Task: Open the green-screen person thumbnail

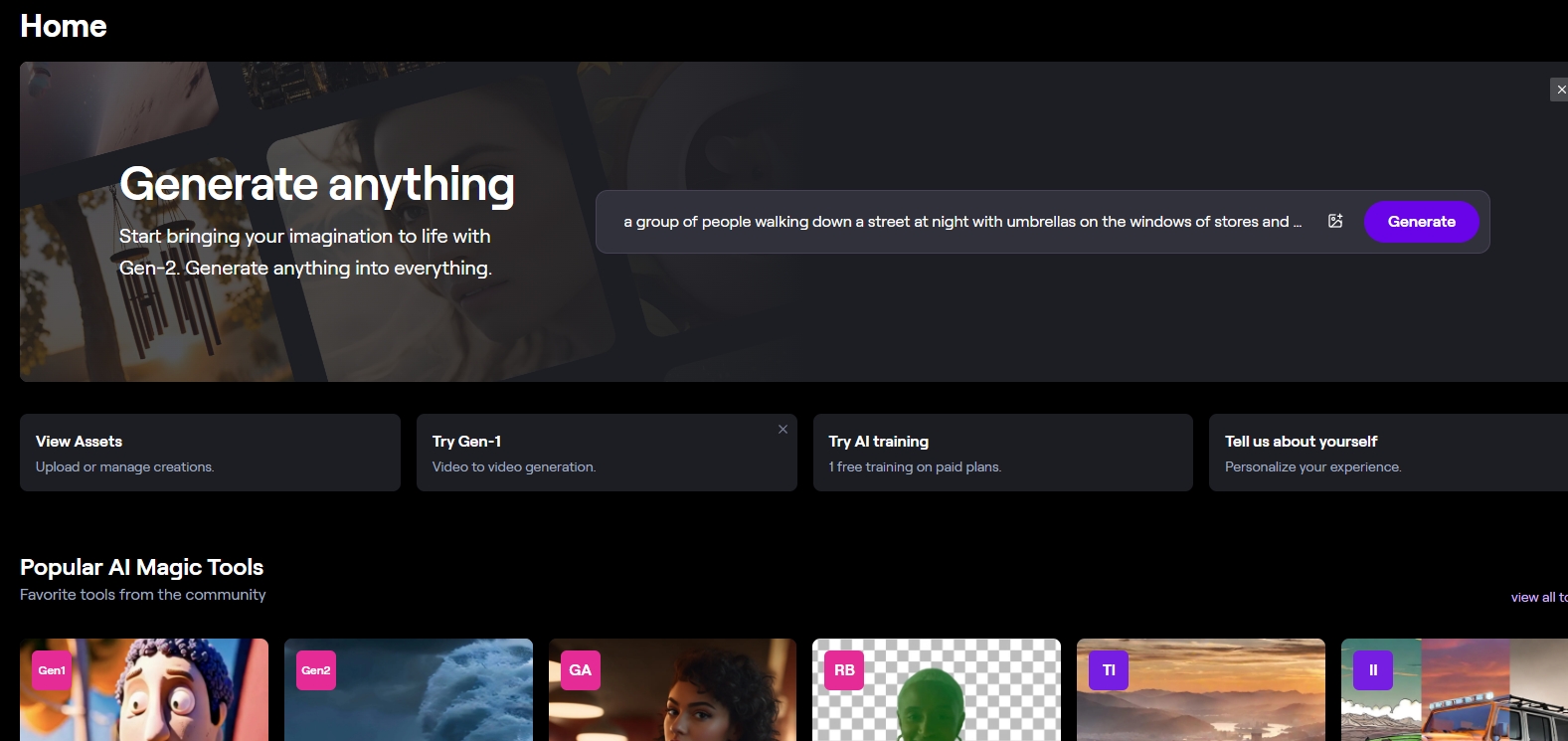Action: (955, 701)
